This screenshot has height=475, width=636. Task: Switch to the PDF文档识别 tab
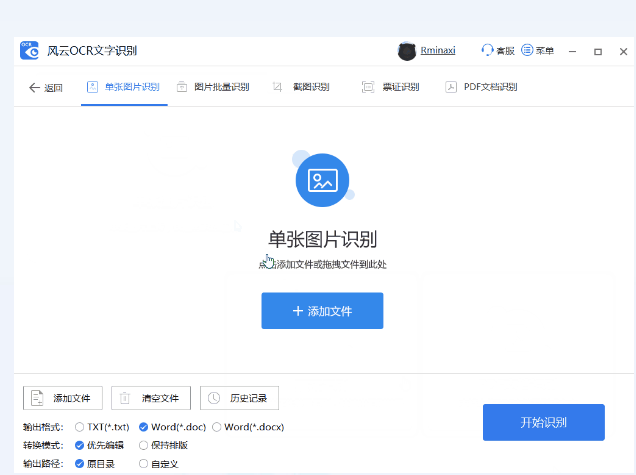(x=481, y=87)
